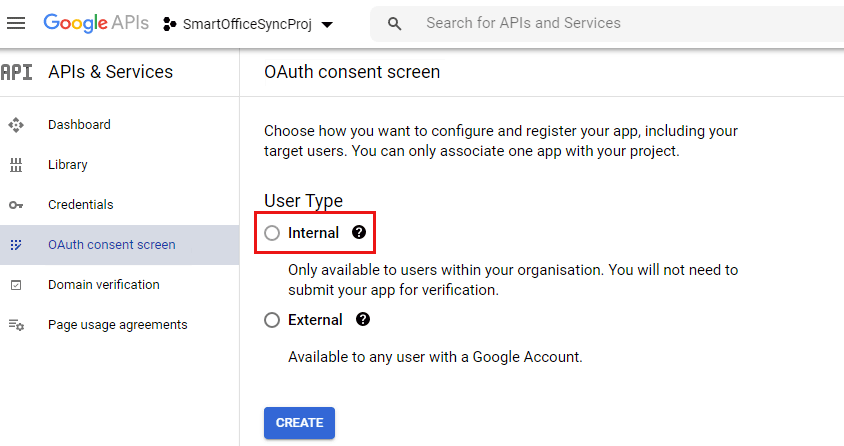Click the Domain verification checkbox icon
Image resolution: width=844 pixels, height=446 pixels.
16,285
